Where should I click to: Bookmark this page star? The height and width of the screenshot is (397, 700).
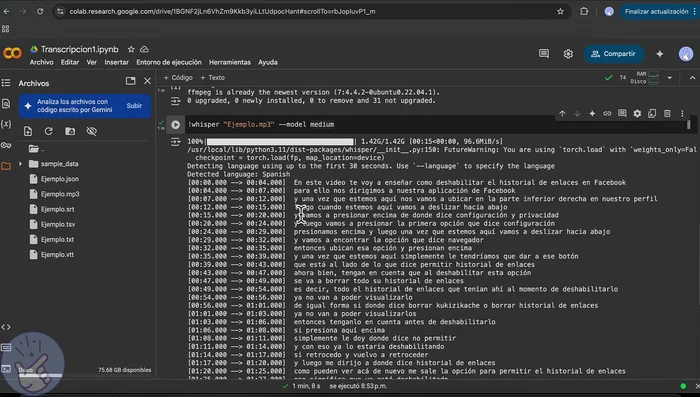(560, 12)
